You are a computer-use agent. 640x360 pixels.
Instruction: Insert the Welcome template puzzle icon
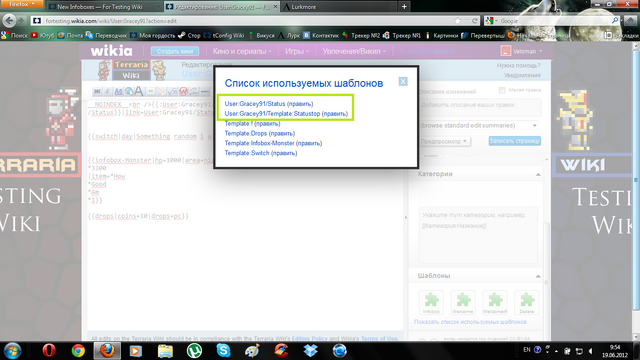[463, 302]
